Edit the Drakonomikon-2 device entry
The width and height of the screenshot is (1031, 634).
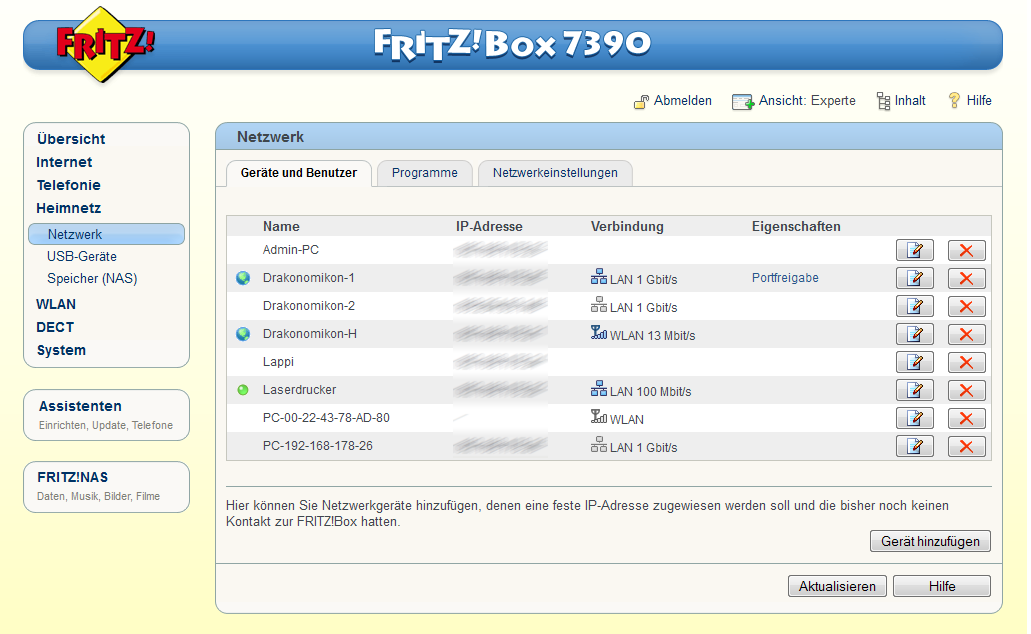tap(915, 306)
